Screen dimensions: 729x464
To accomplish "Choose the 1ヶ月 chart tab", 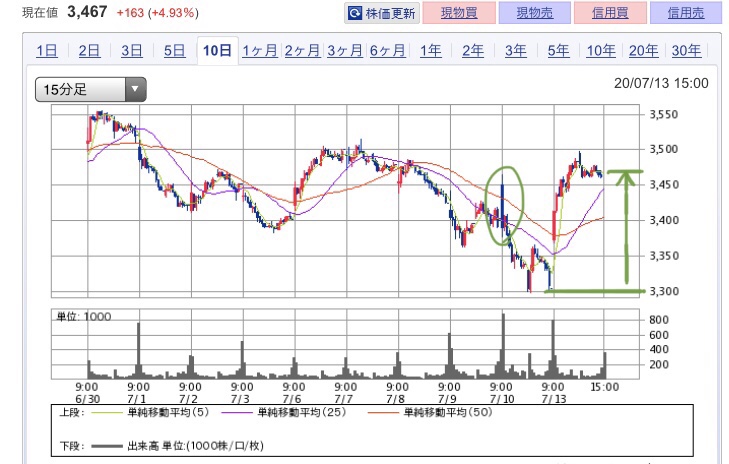I will point(259,51).
